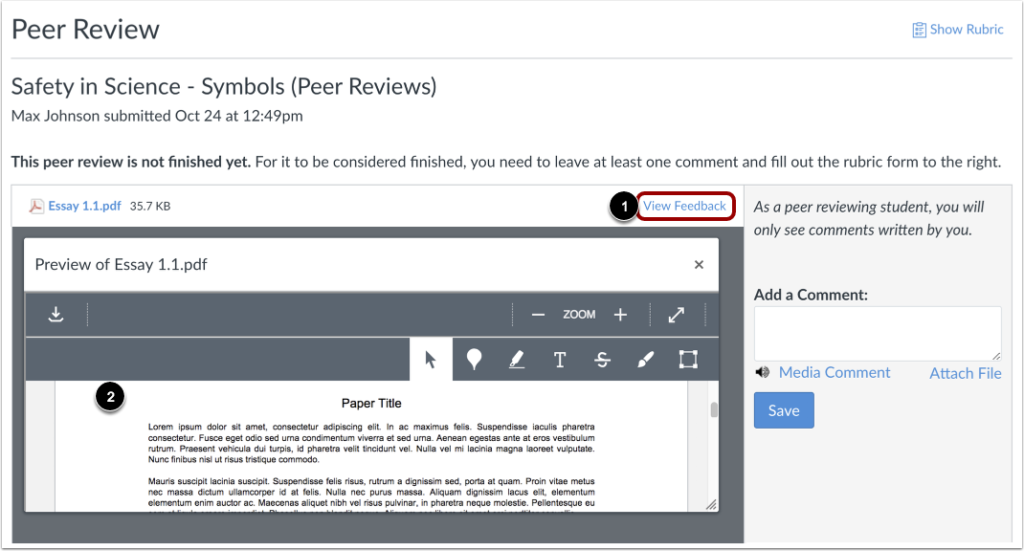1024x551 pixels.
Task: Click in the Add a Comment box
Action: pos(877,333)
